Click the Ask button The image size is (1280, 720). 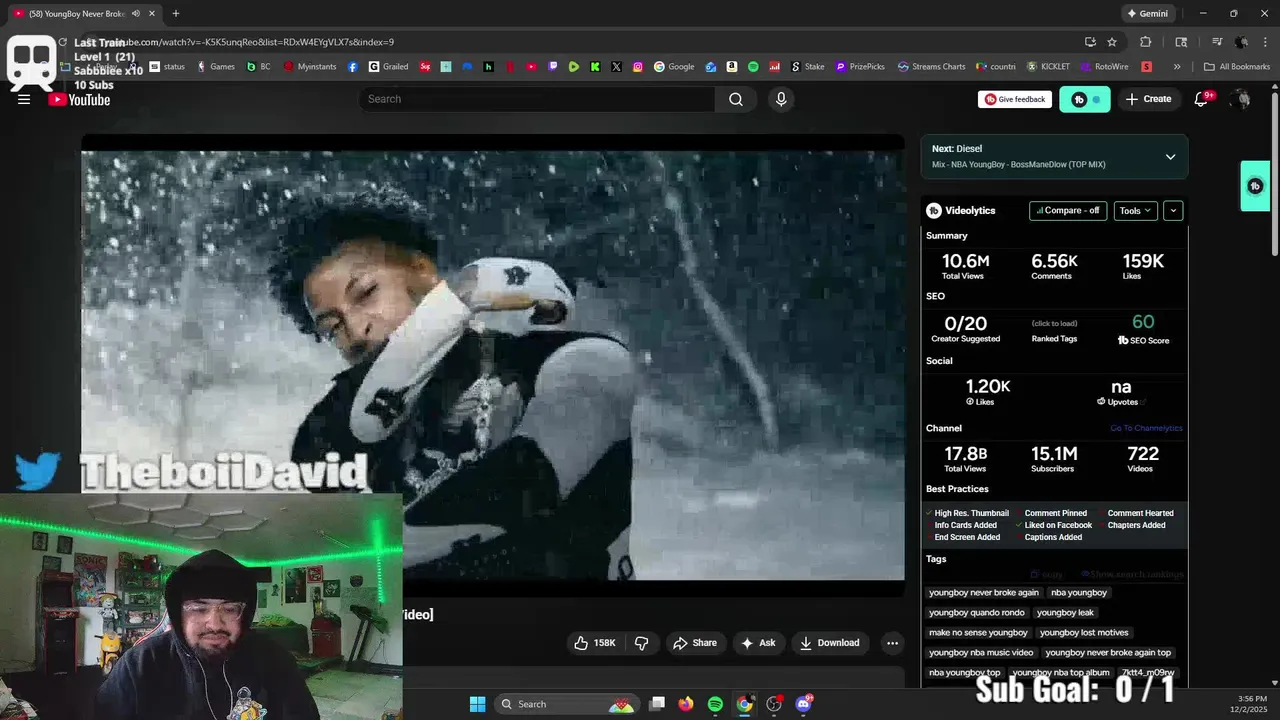point(758,643)
